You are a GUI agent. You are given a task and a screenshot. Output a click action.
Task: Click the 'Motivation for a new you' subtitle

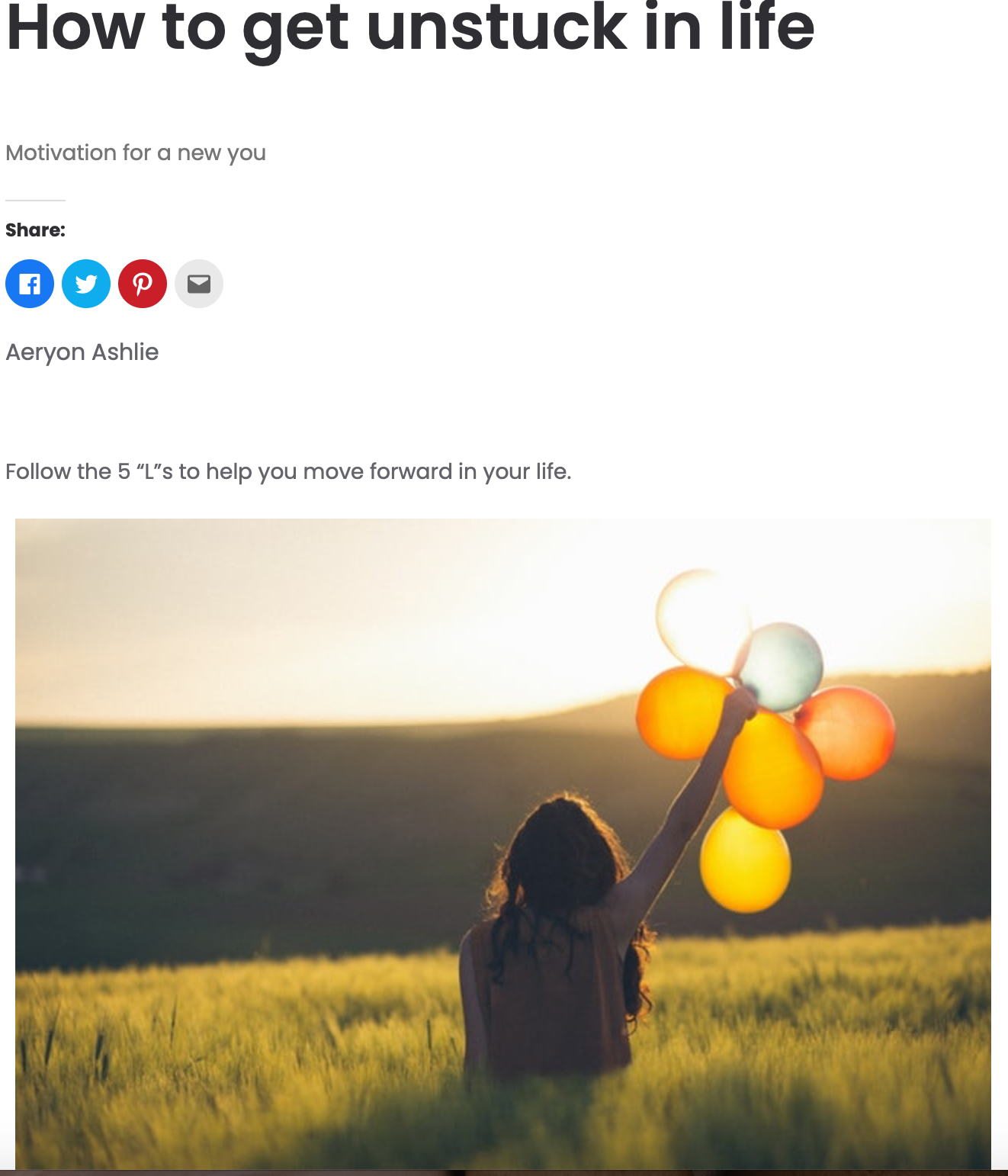(136, 153)
